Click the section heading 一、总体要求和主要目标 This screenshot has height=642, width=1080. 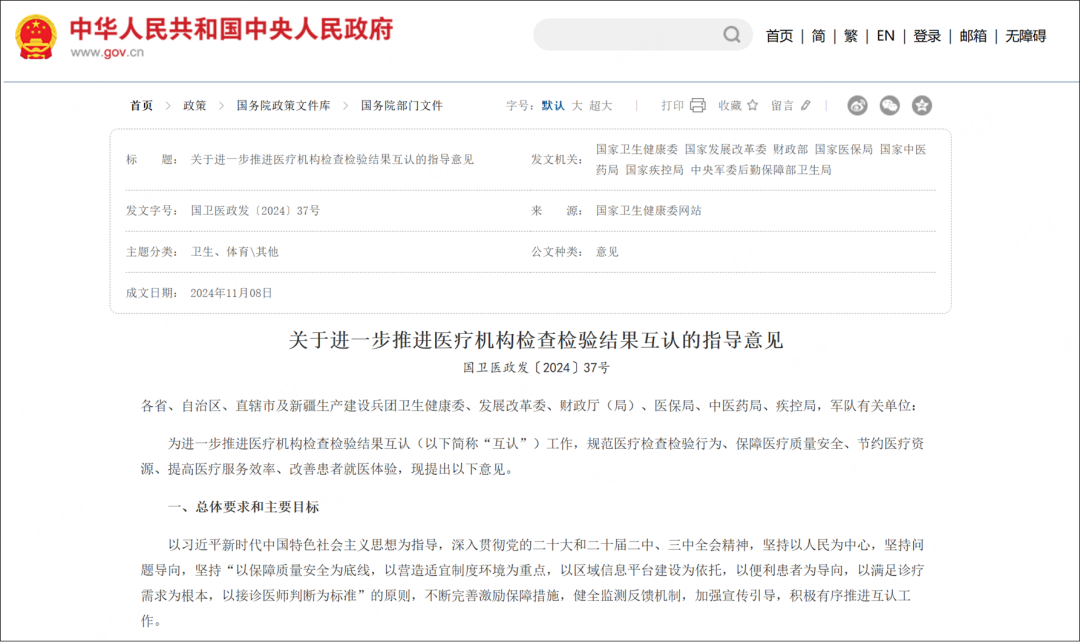244,508
